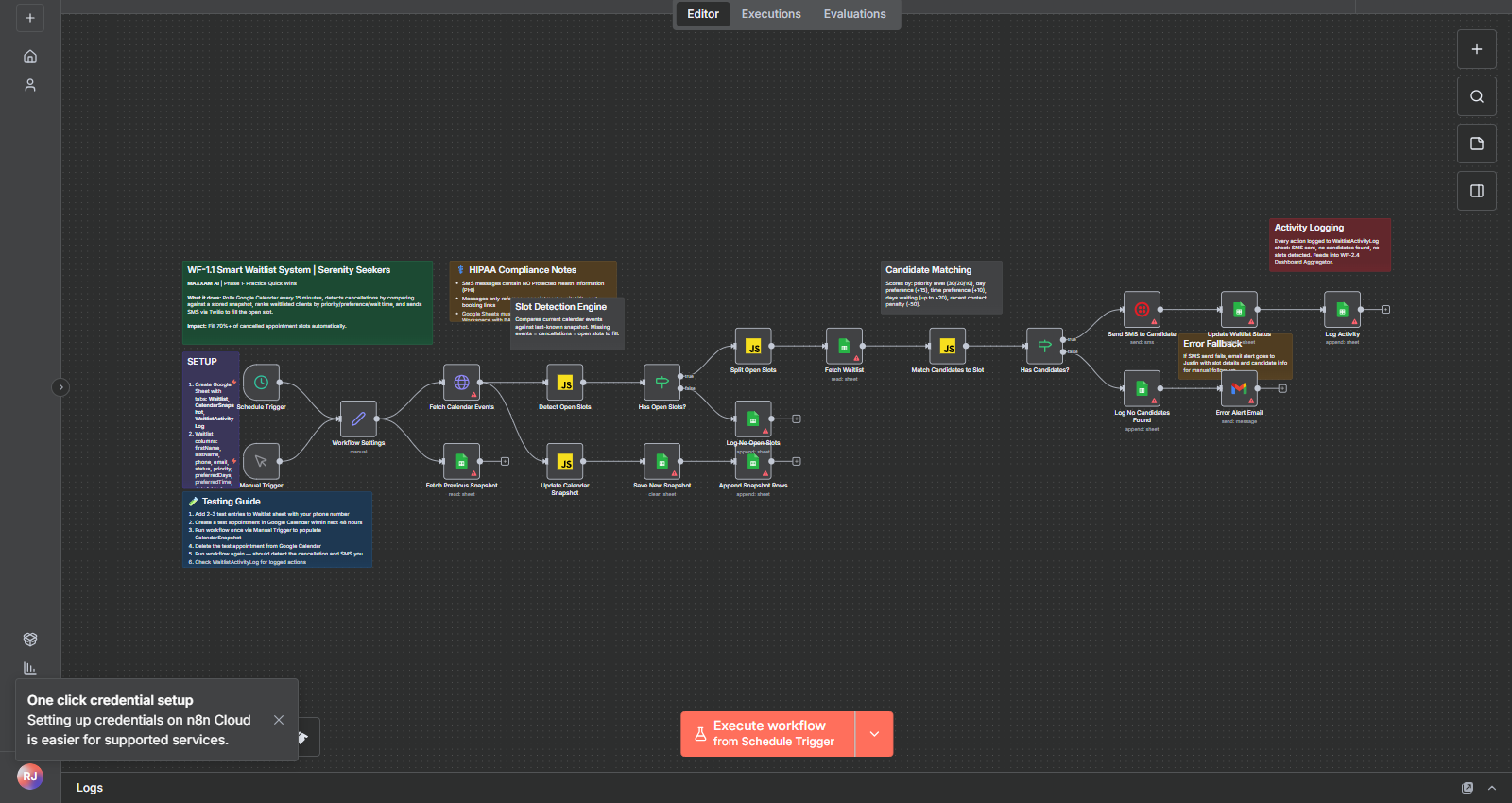The image size is (1512, 803).
Task: Select the Fetch Waitlist sheet node
Action: [x=844, y=346]
